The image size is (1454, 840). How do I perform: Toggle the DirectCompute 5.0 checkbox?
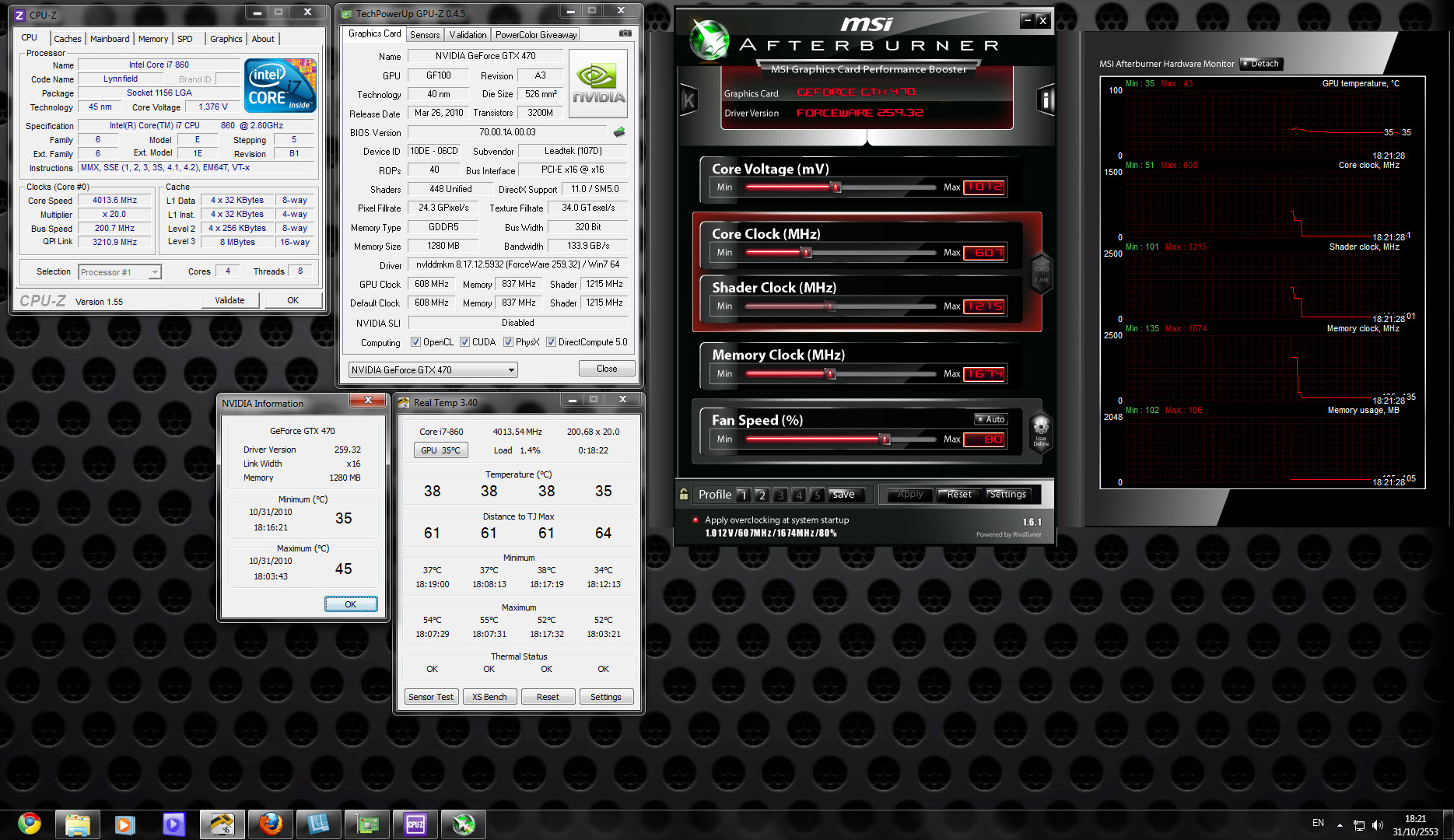[x=552, y=342]
